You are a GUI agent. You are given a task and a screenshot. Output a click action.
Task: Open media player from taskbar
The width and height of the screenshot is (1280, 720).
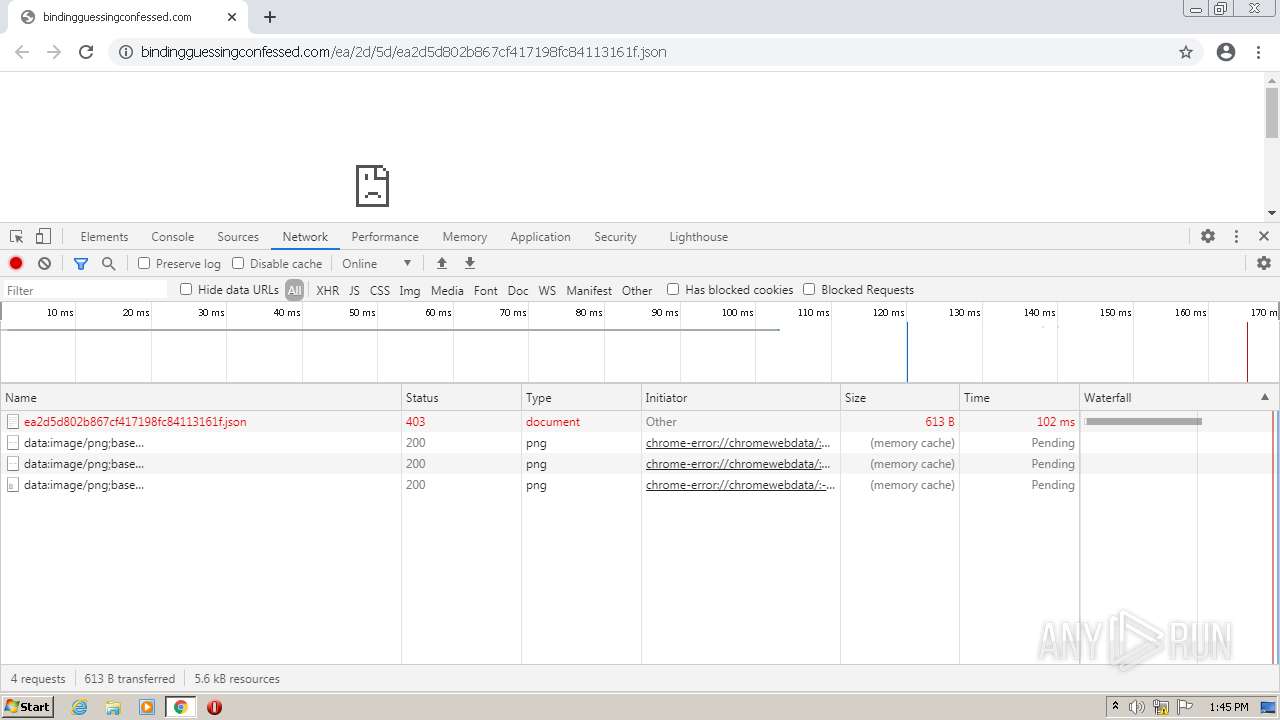click(147, 707)
